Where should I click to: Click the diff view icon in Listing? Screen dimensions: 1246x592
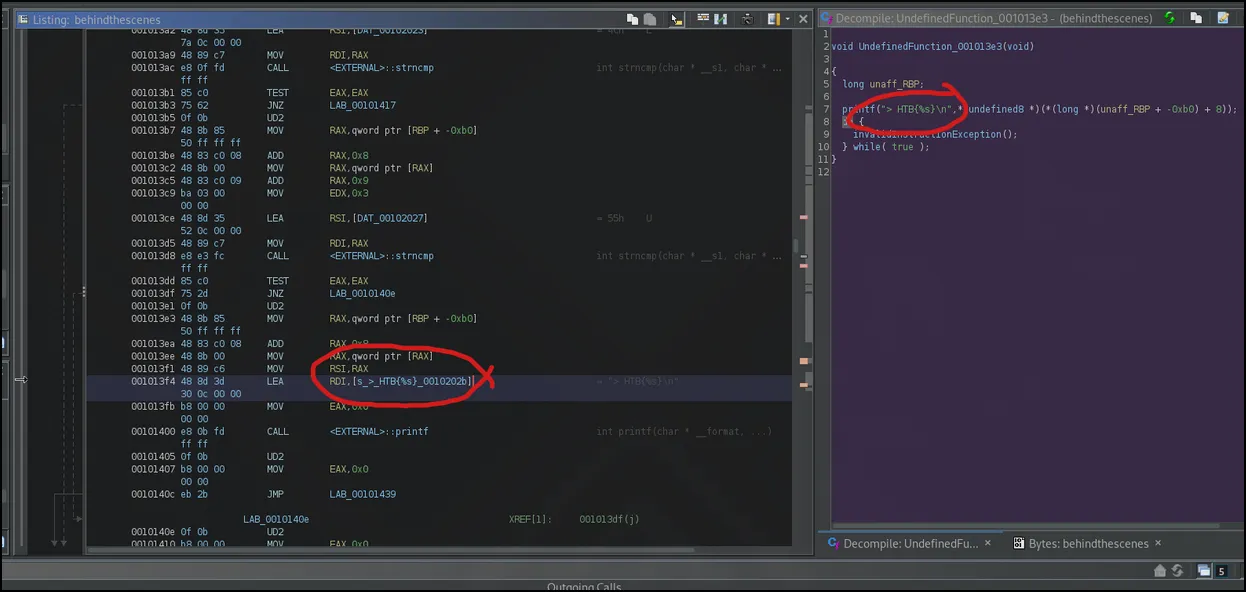[722, 19]
